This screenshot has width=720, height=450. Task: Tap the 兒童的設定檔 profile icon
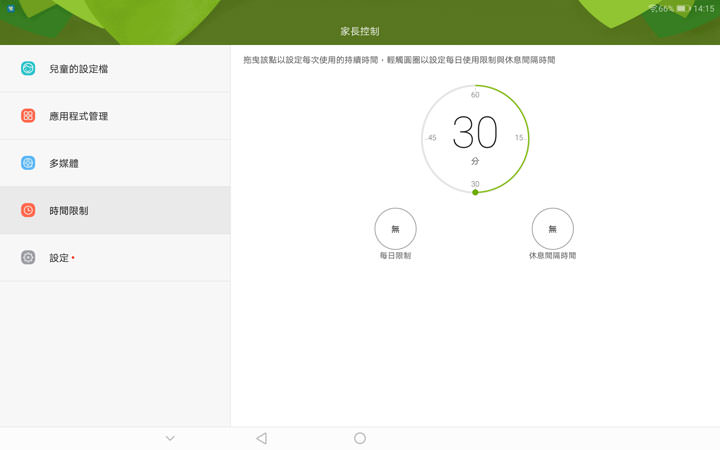[28, 69]
